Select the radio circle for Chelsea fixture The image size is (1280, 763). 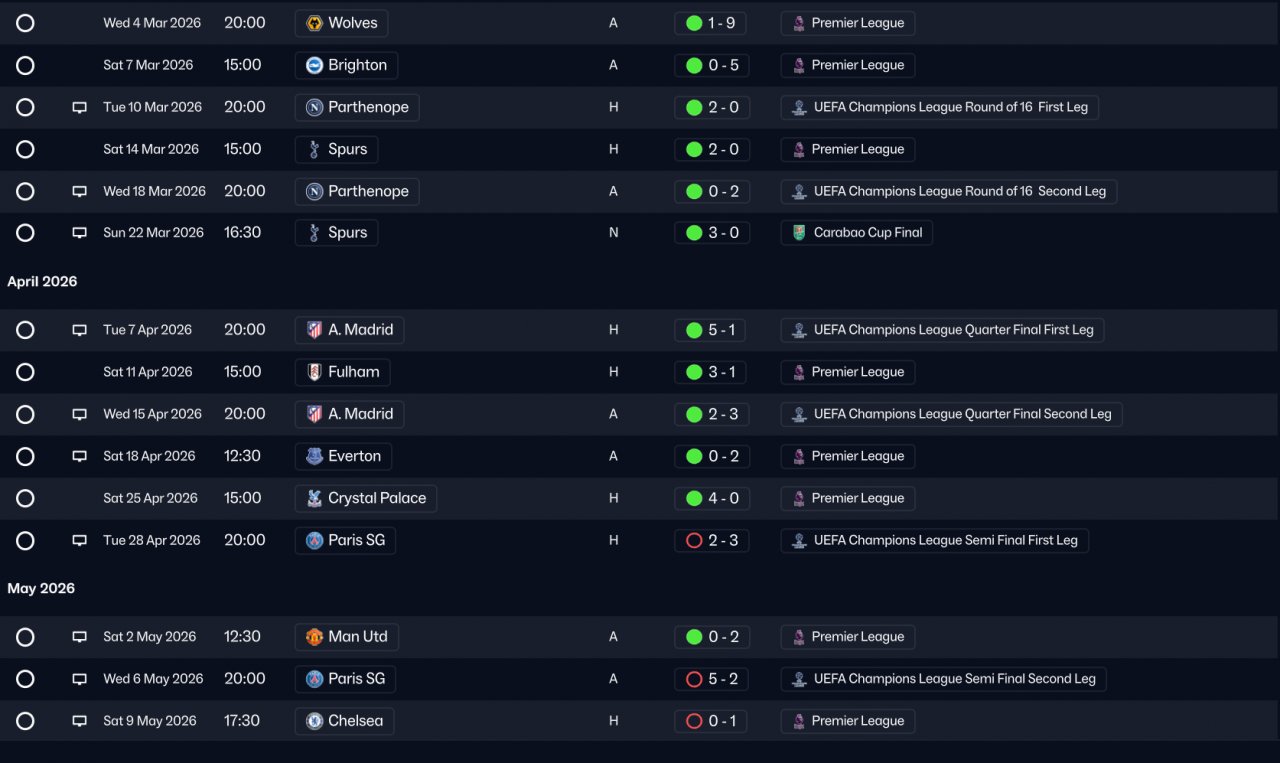point(25,721)
